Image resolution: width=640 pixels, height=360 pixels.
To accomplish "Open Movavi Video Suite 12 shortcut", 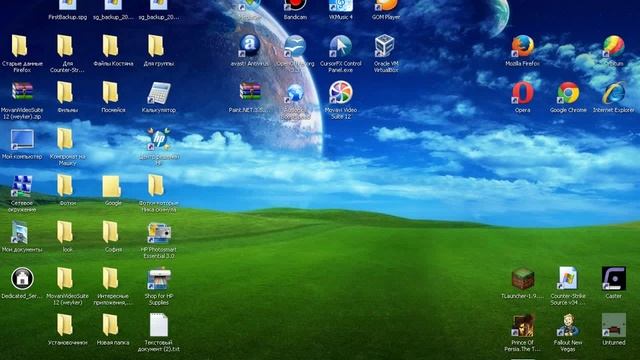I will click(340, 92).
